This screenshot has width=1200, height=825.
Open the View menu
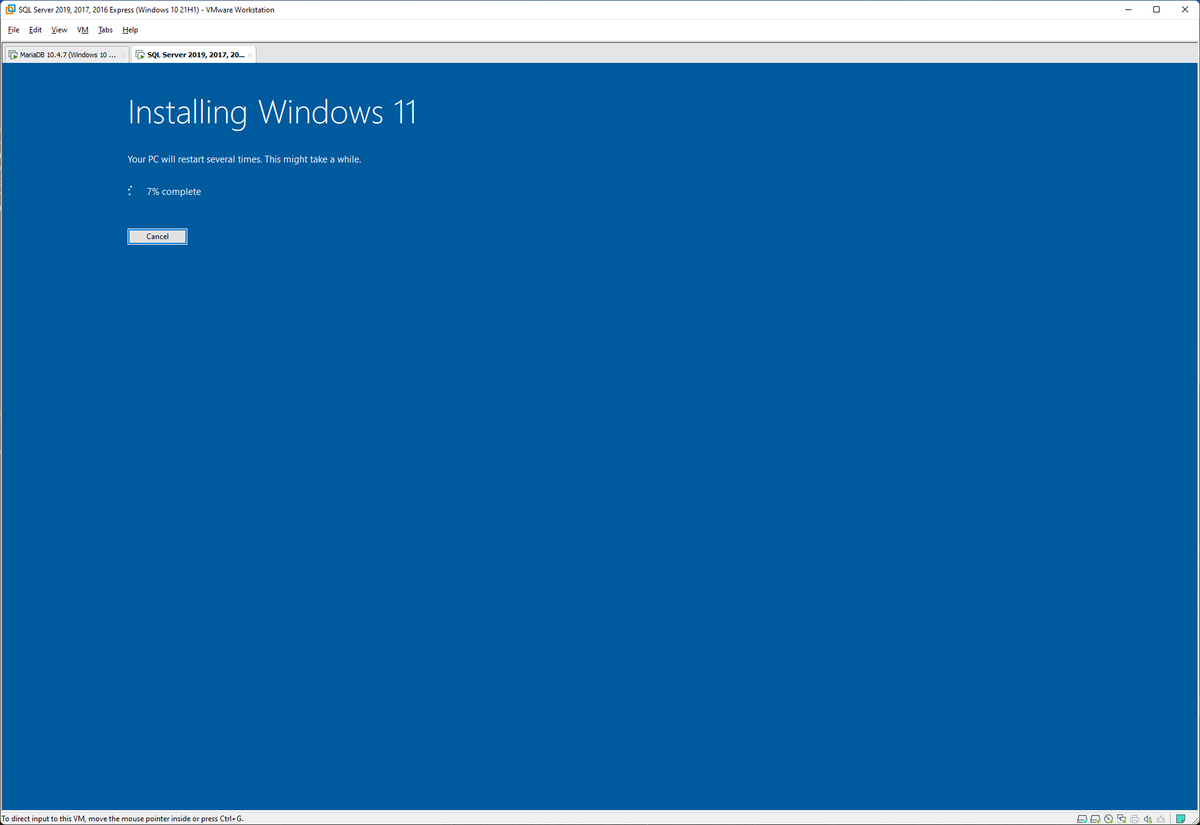[x=60, y=30]
